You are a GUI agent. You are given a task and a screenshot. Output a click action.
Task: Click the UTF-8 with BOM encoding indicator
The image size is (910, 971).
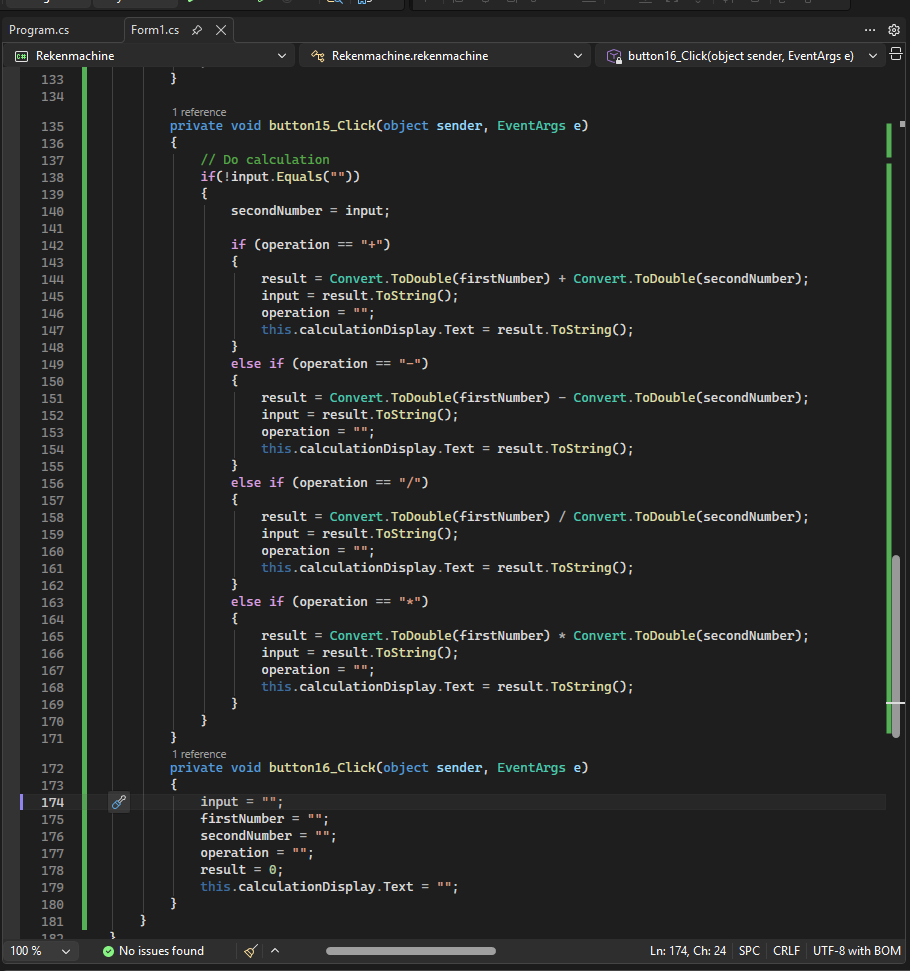click(x=857, y=951)
